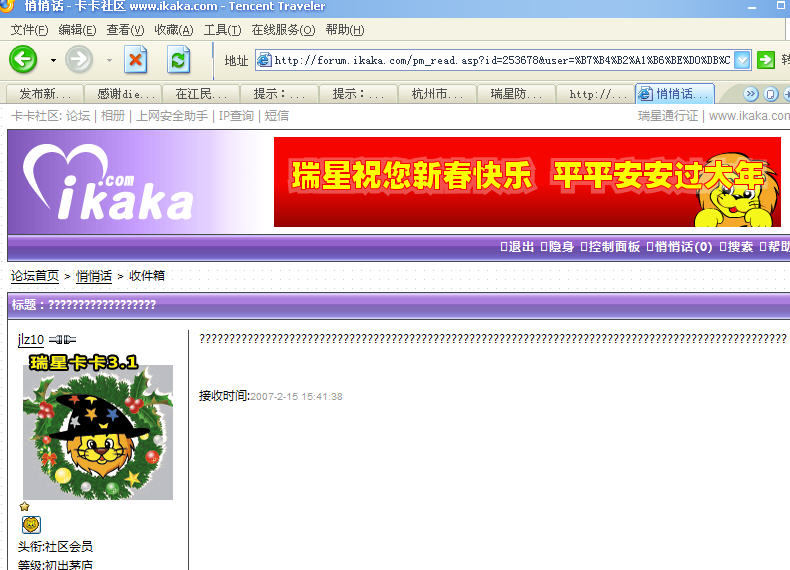Image resolution: width=790 pixels, height=570 pixels.
Task: Click the green Go arrow beside the address bar
Action: tap(766, 60)
